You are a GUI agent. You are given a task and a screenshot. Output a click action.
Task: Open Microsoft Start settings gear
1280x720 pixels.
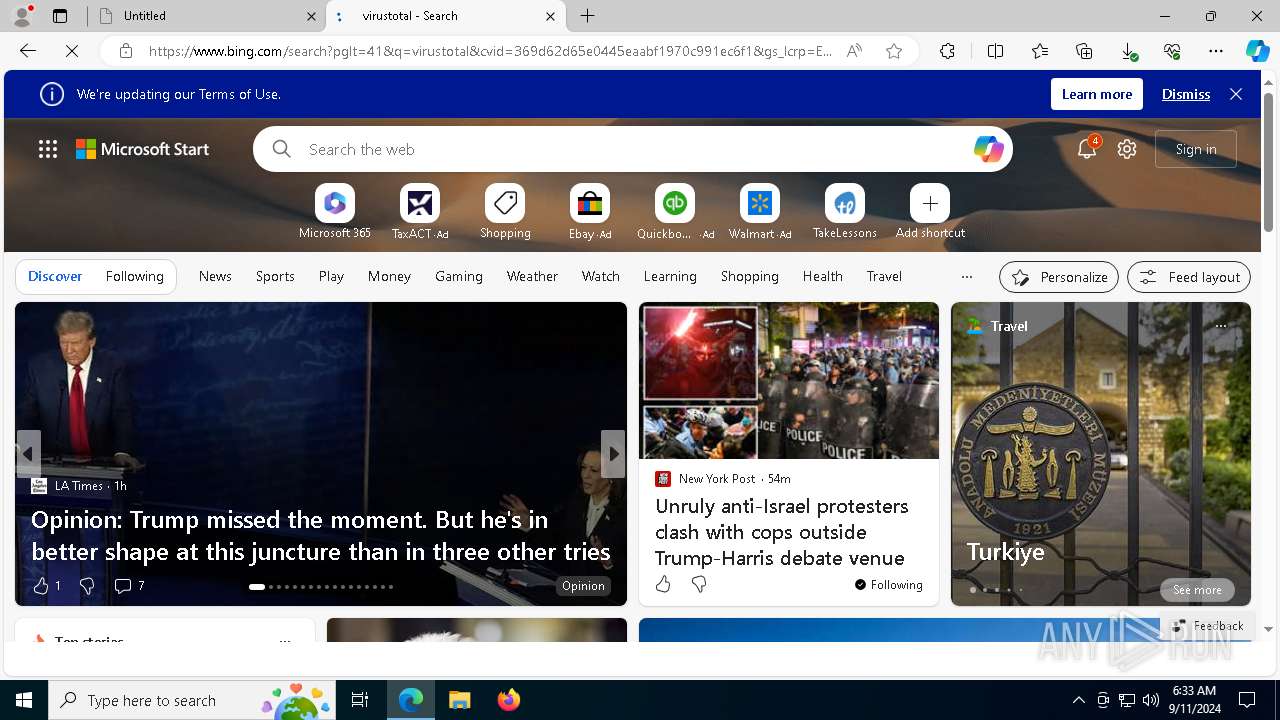coord(1127,149)
